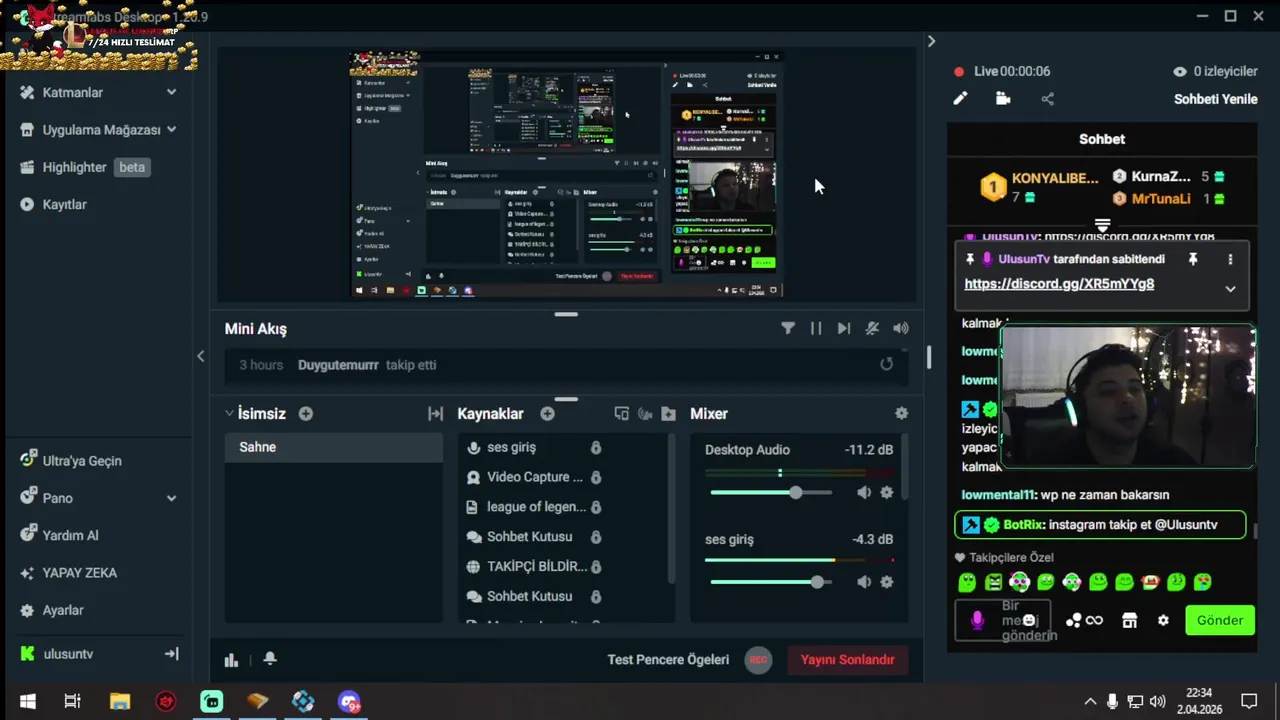Skip the current alert in Mini Akış
The height and width of the screenshot is (720, 1280).
(844, 328)
